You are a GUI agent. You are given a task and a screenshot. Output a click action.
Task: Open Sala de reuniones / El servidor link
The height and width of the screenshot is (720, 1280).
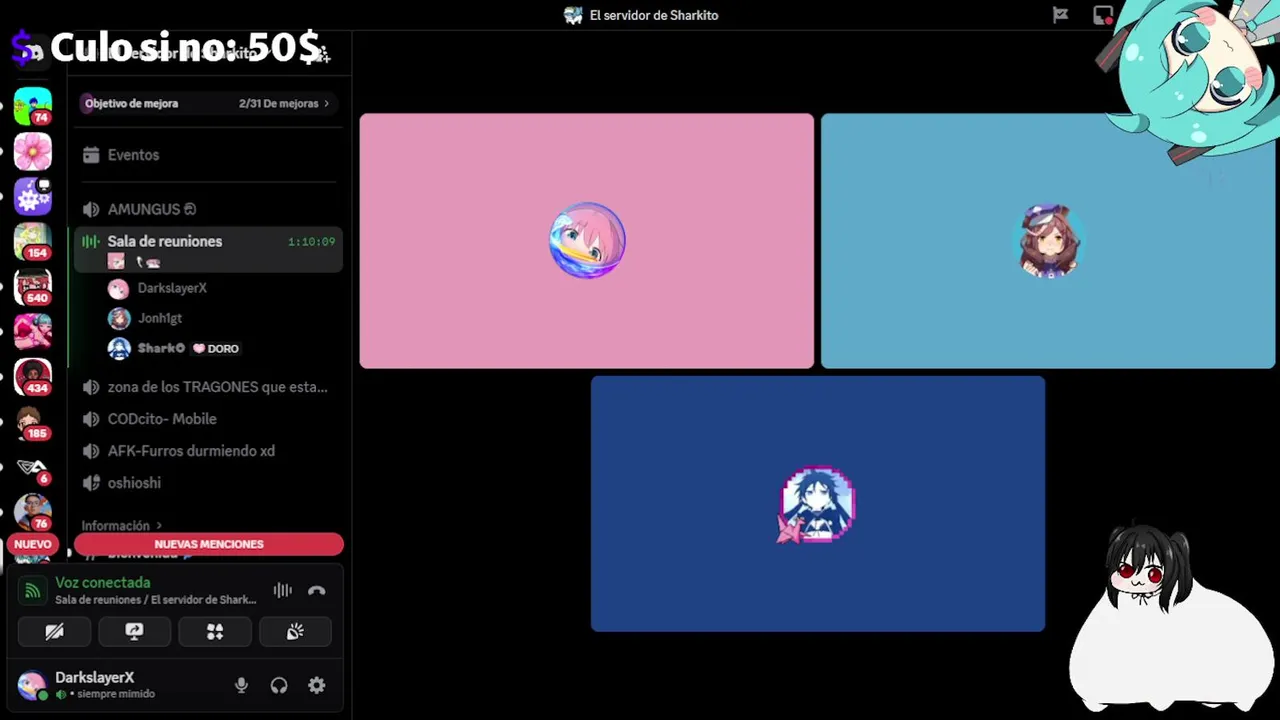click(x=156, y=600)
